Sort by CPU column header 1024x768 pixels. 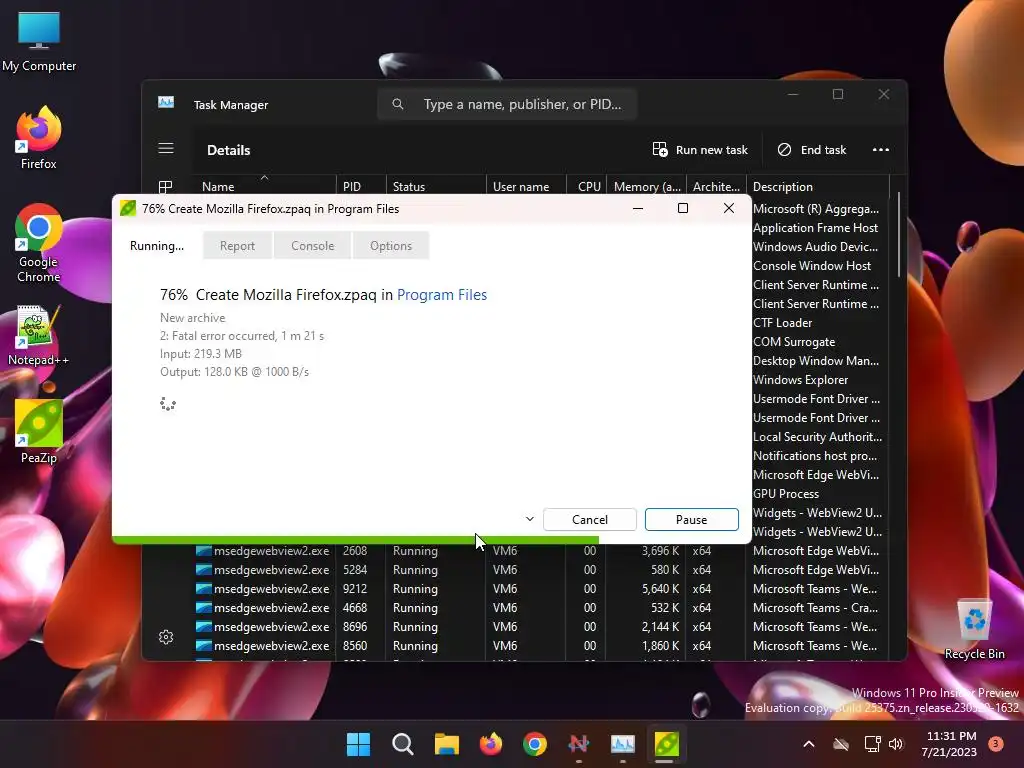[586, 186]
